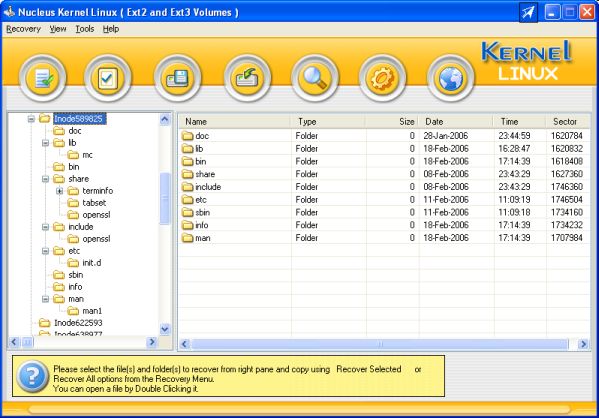Click the green arrow load toolbar icon

tap(248, 78)
